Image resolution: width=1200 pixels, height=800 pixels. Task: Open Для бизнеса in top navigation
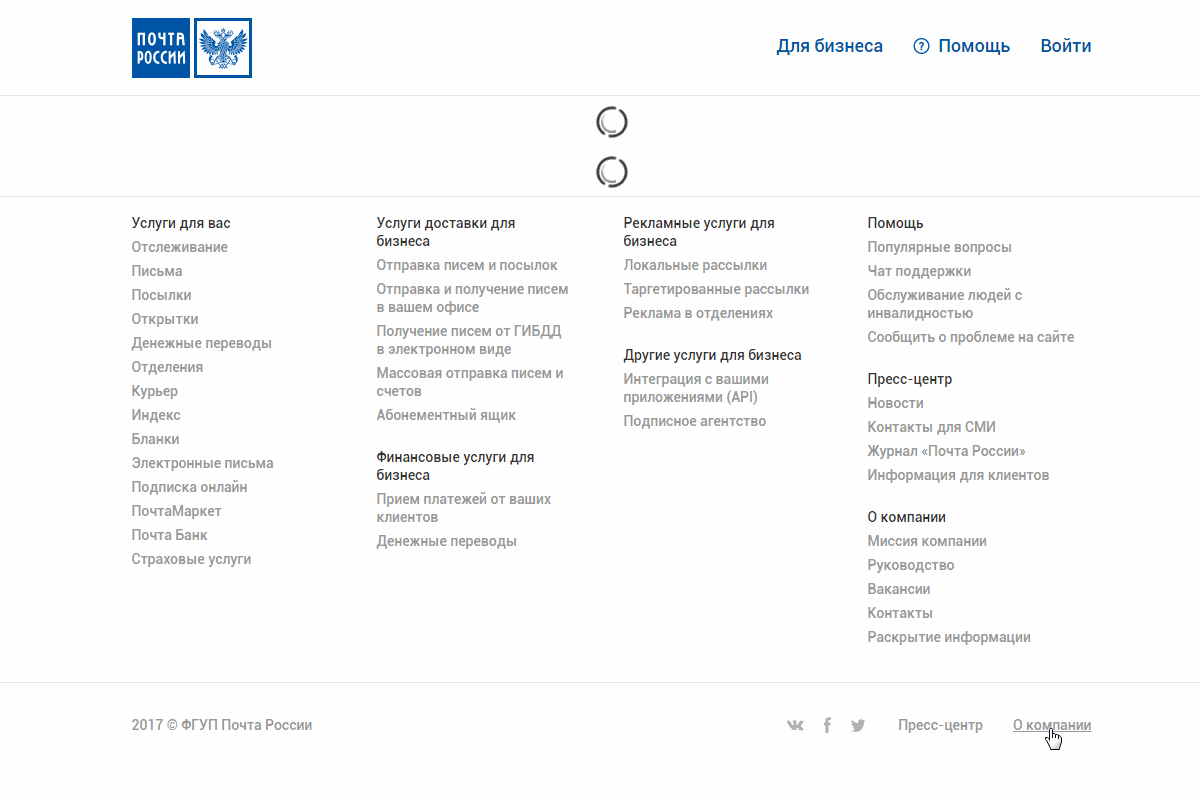pyautogui.click(x=830, y=46)
